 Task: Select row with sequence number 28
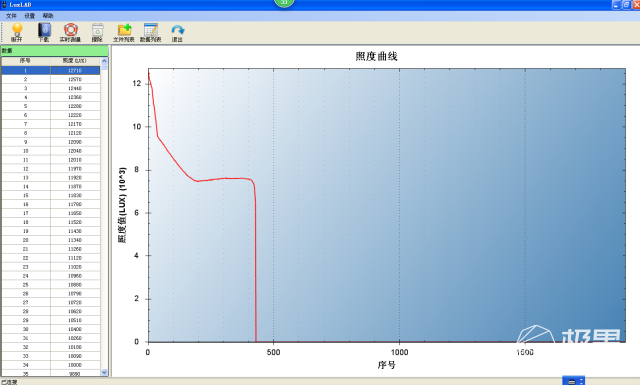click(x=51, y=311)
